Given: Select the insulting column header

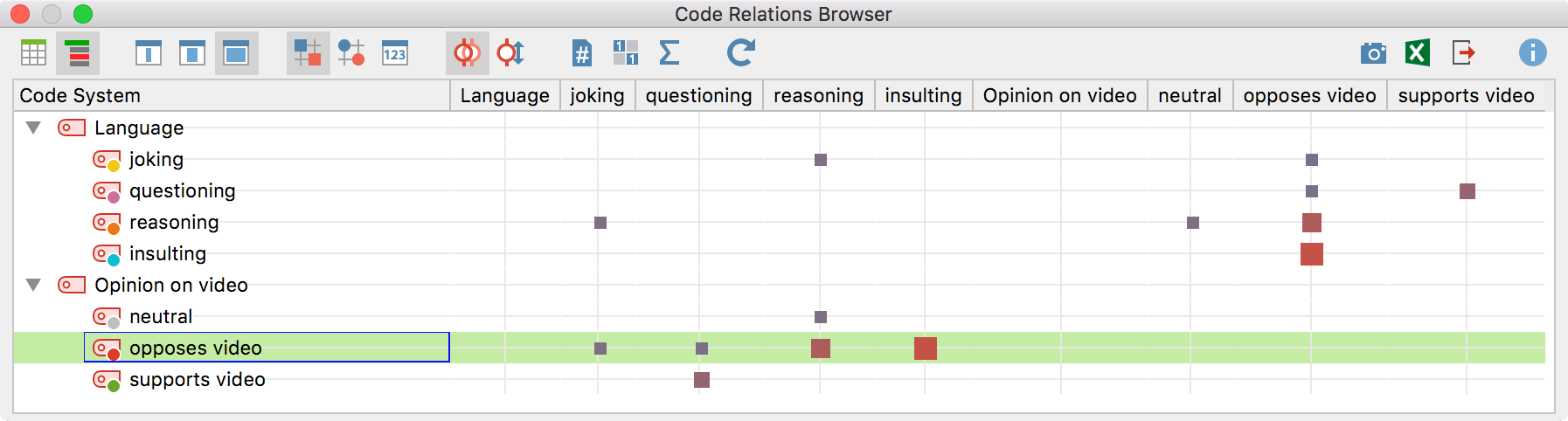Looking at the screenshot, I should [x=923, y=96].
